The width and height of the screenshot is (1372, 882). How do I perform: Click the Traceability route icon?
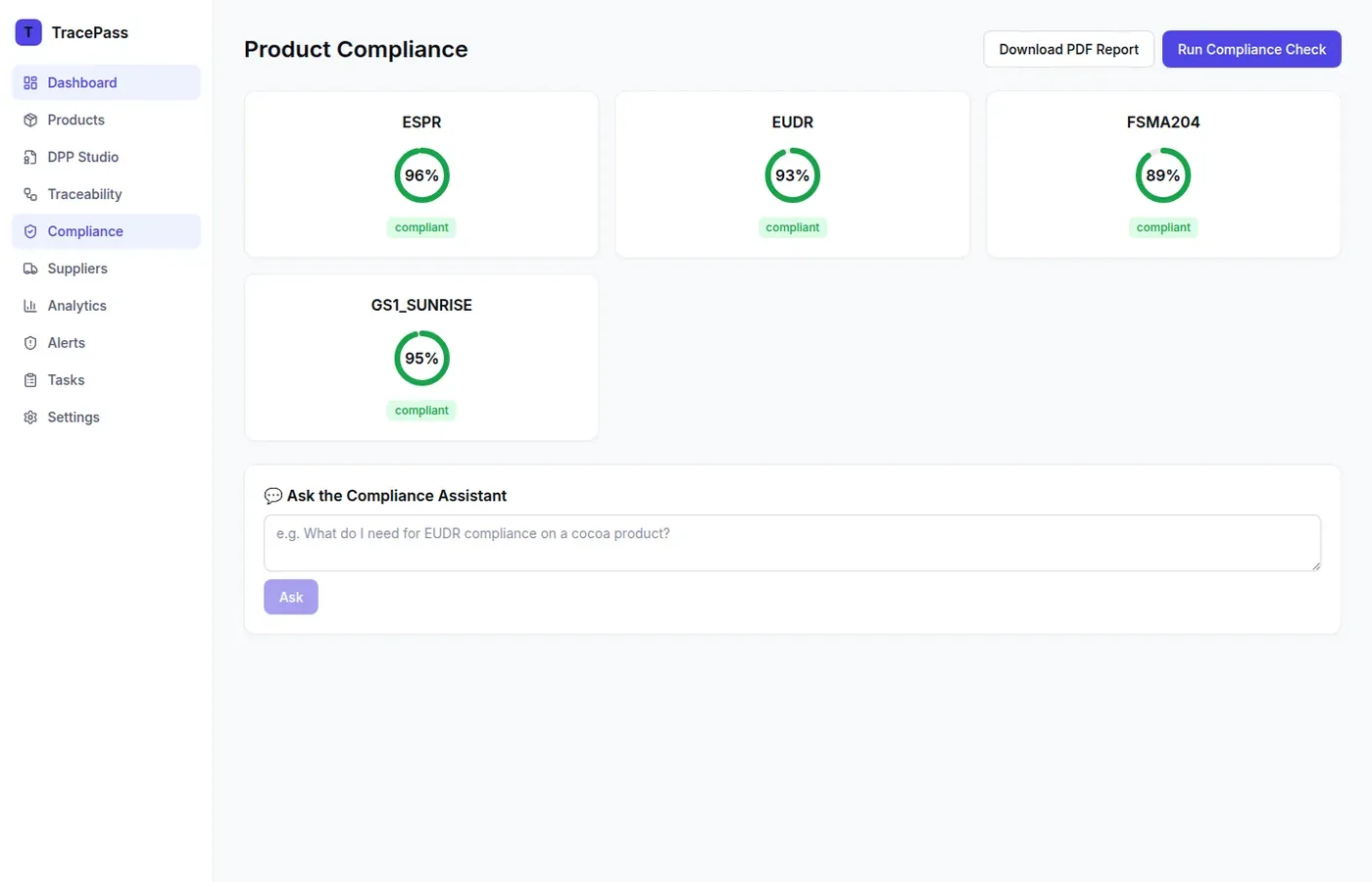tap(30, 195)
